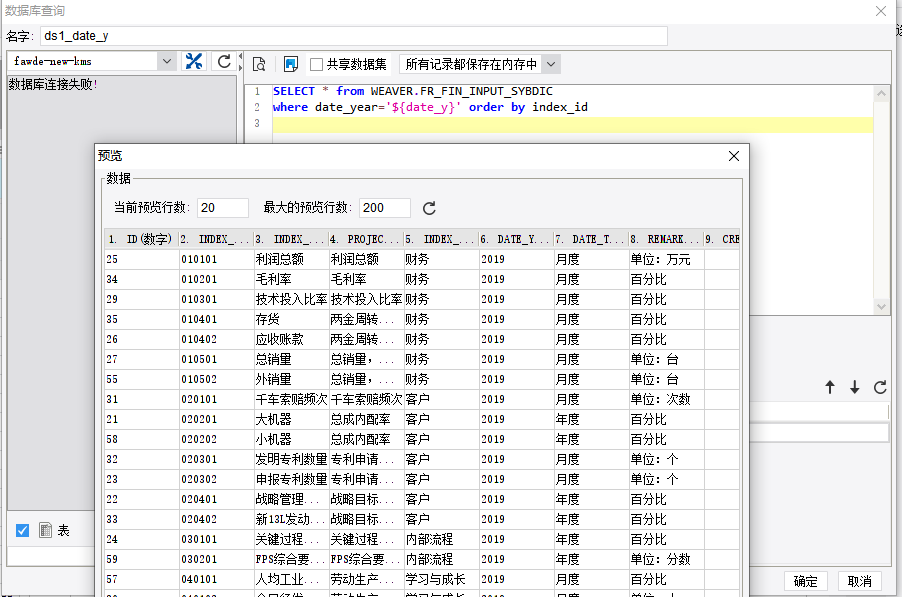This screenshot has width=902, height=597.
Task: Select the 外销量 cell
Action: (x=291, y=379)
